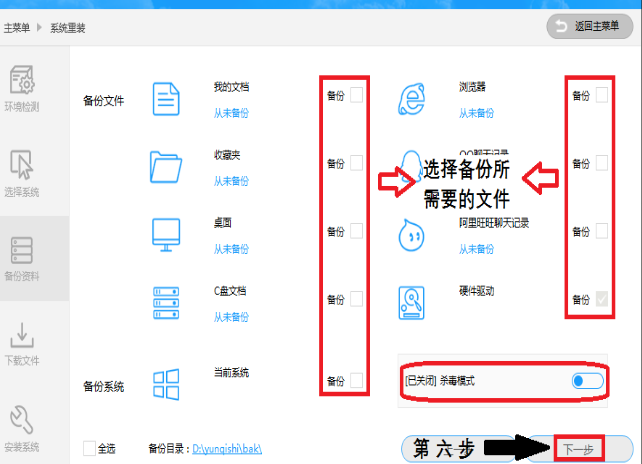Click the 下一步 button
Viewport: 642px width, 464px height.
pos(579,449)
